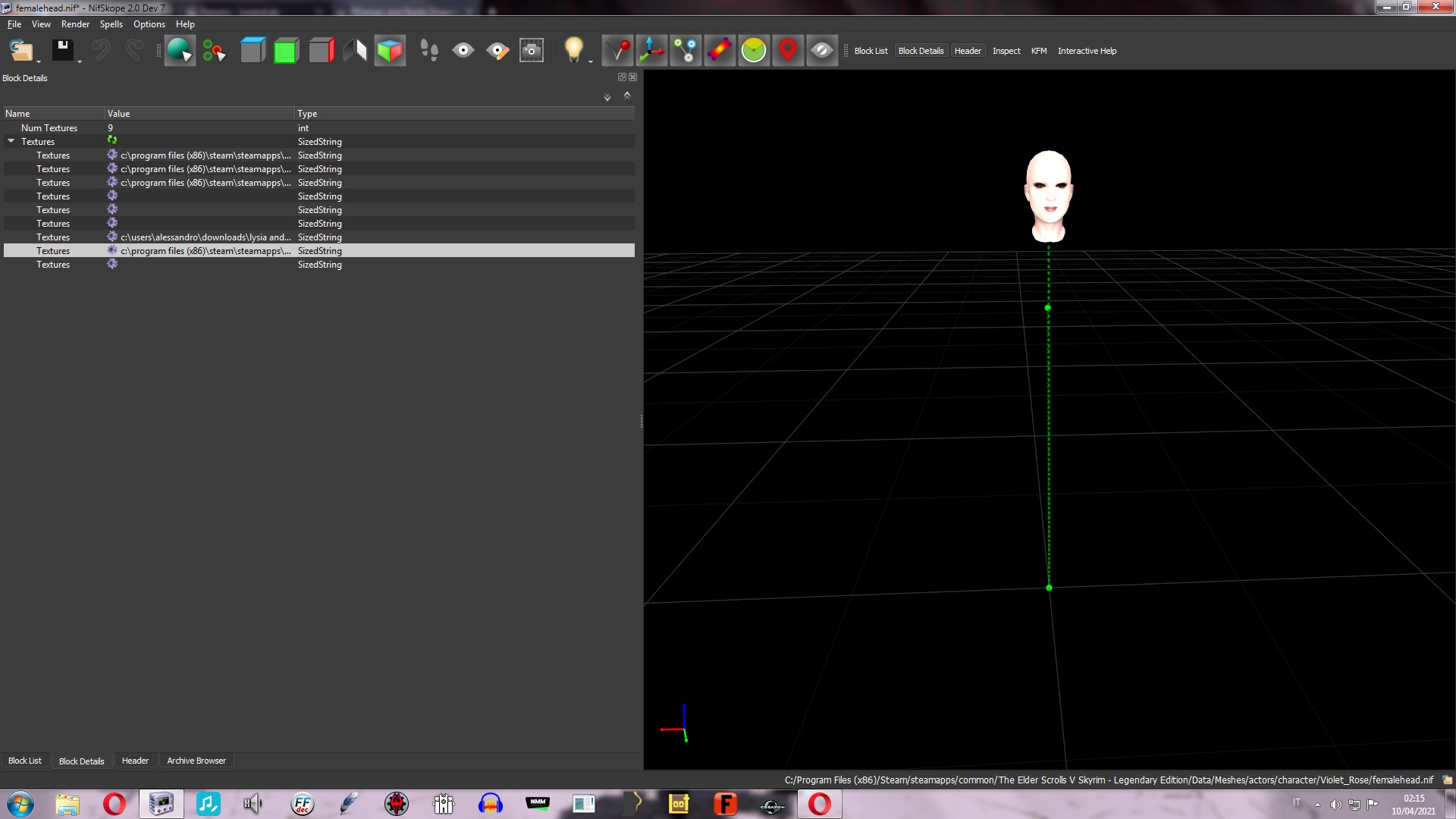Click Interactive Help in the toolbar

(1087, 51)
